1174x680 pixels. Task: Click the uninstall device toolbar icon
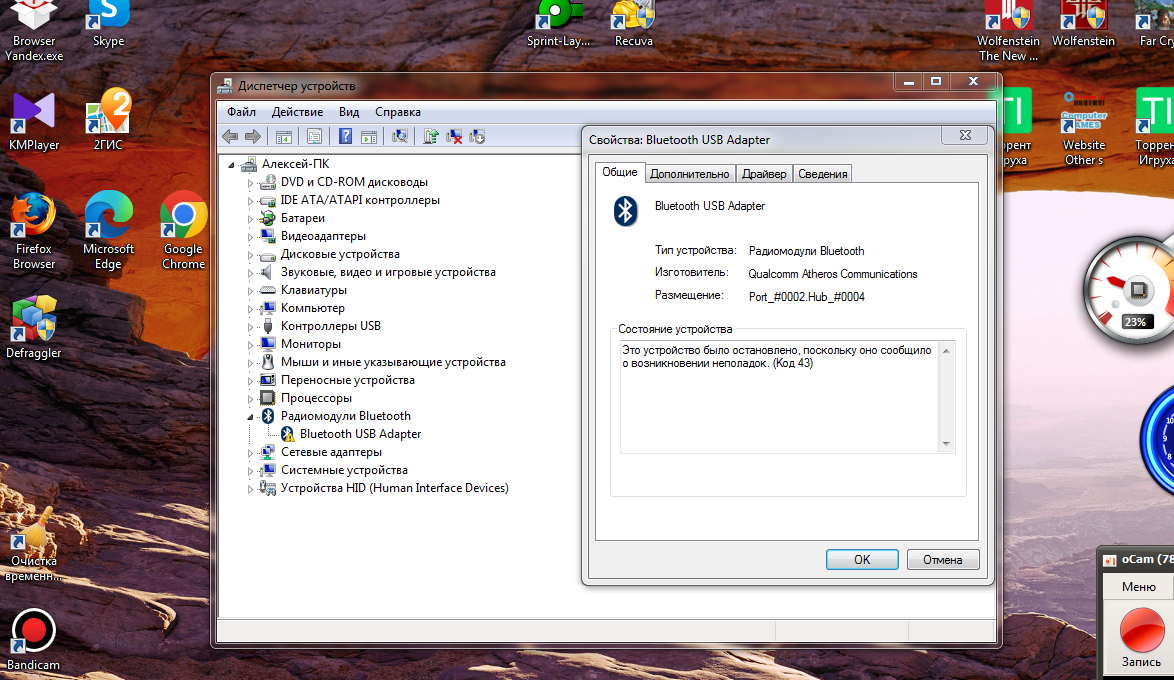[454, 136]
